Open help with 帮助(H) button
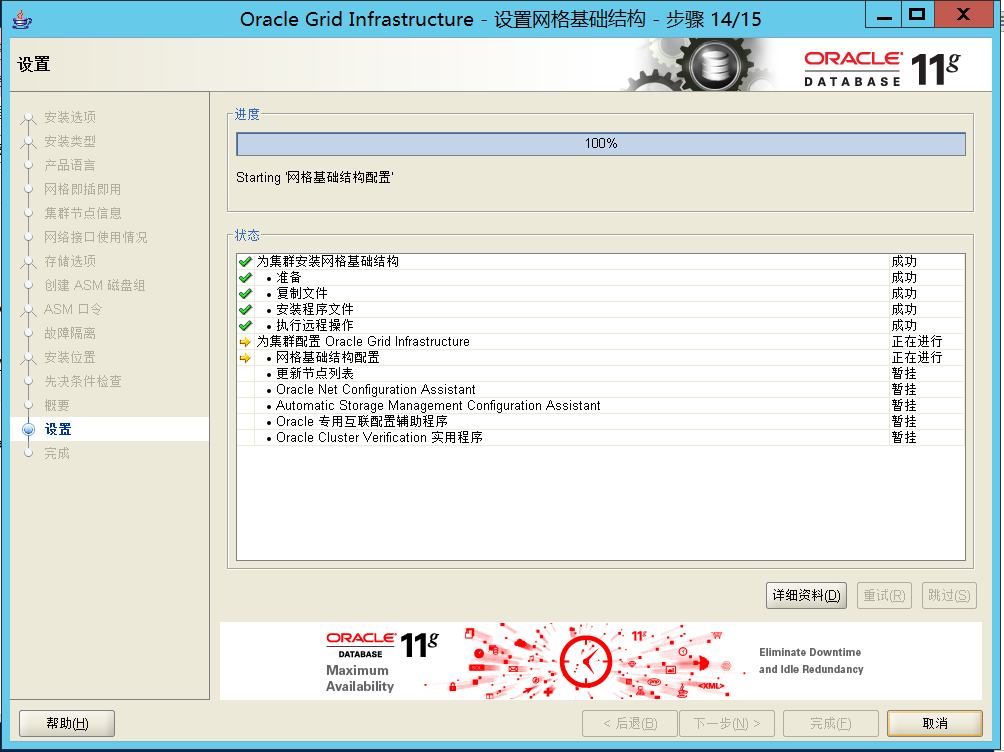 tap(67, 724)
